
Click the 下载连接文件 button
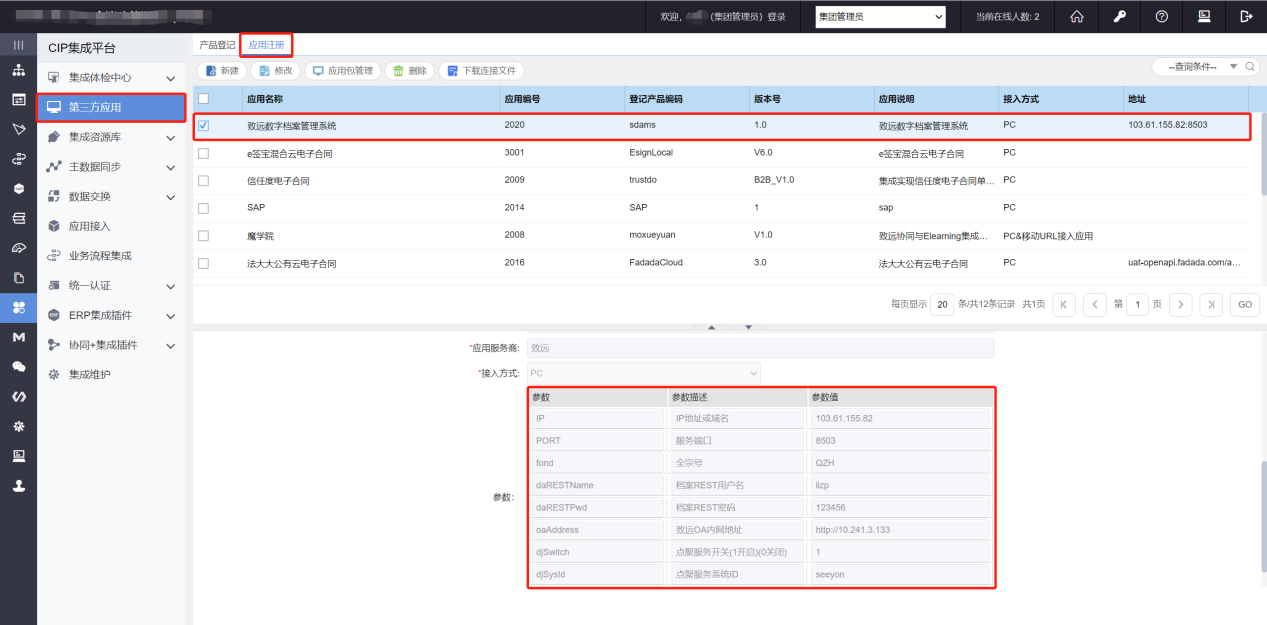481,71
